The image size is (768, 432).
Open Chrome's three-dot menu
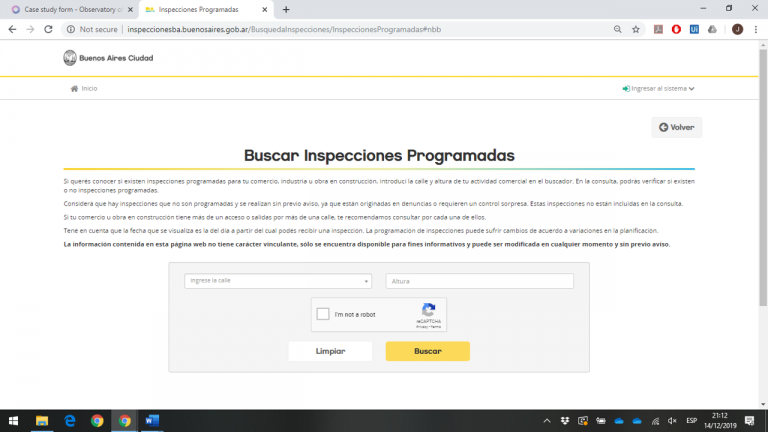pyautogui.click(x=755, y=30)
